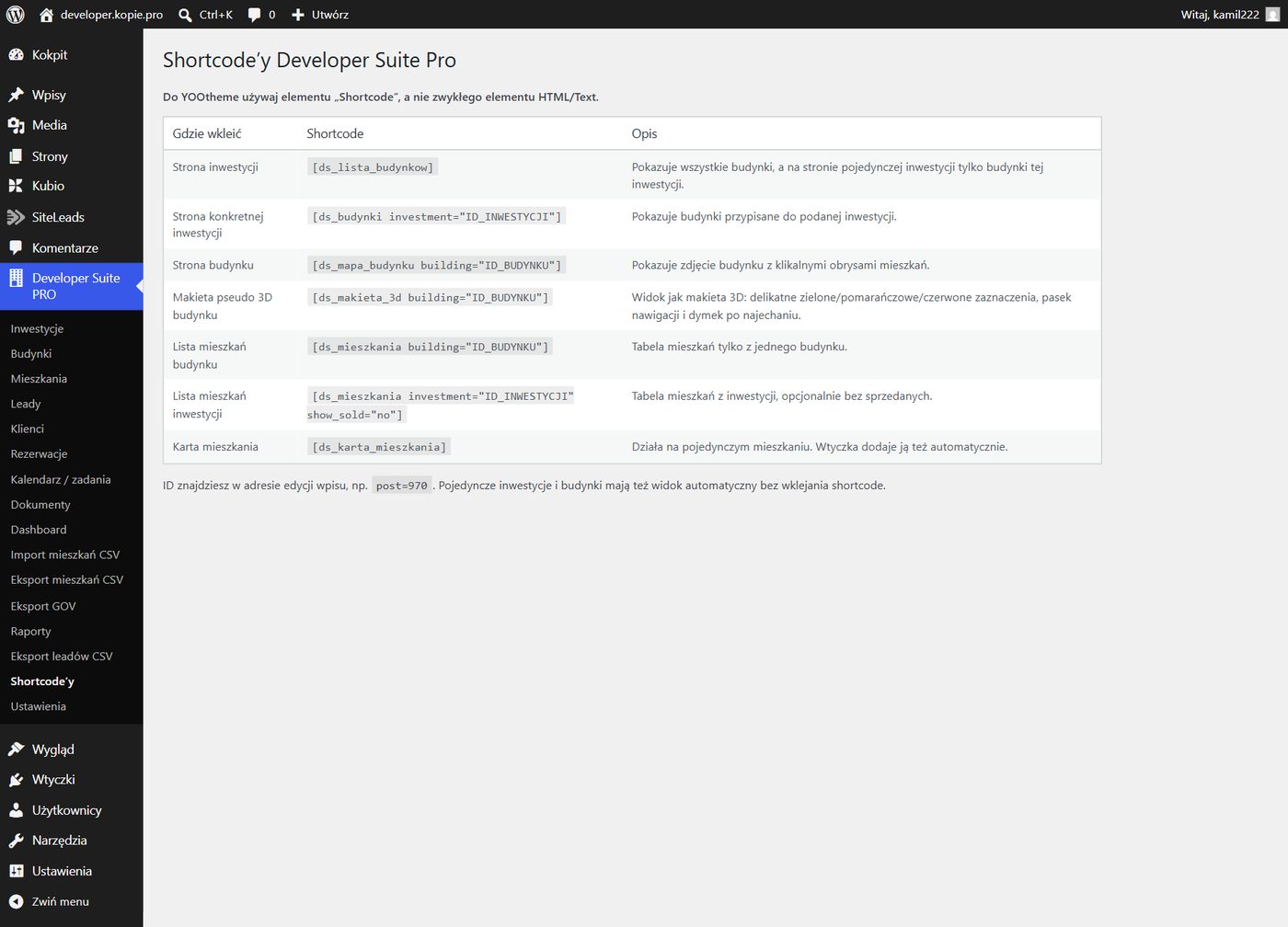Collapse sidebar with Zwiń menu

[50, 901]
